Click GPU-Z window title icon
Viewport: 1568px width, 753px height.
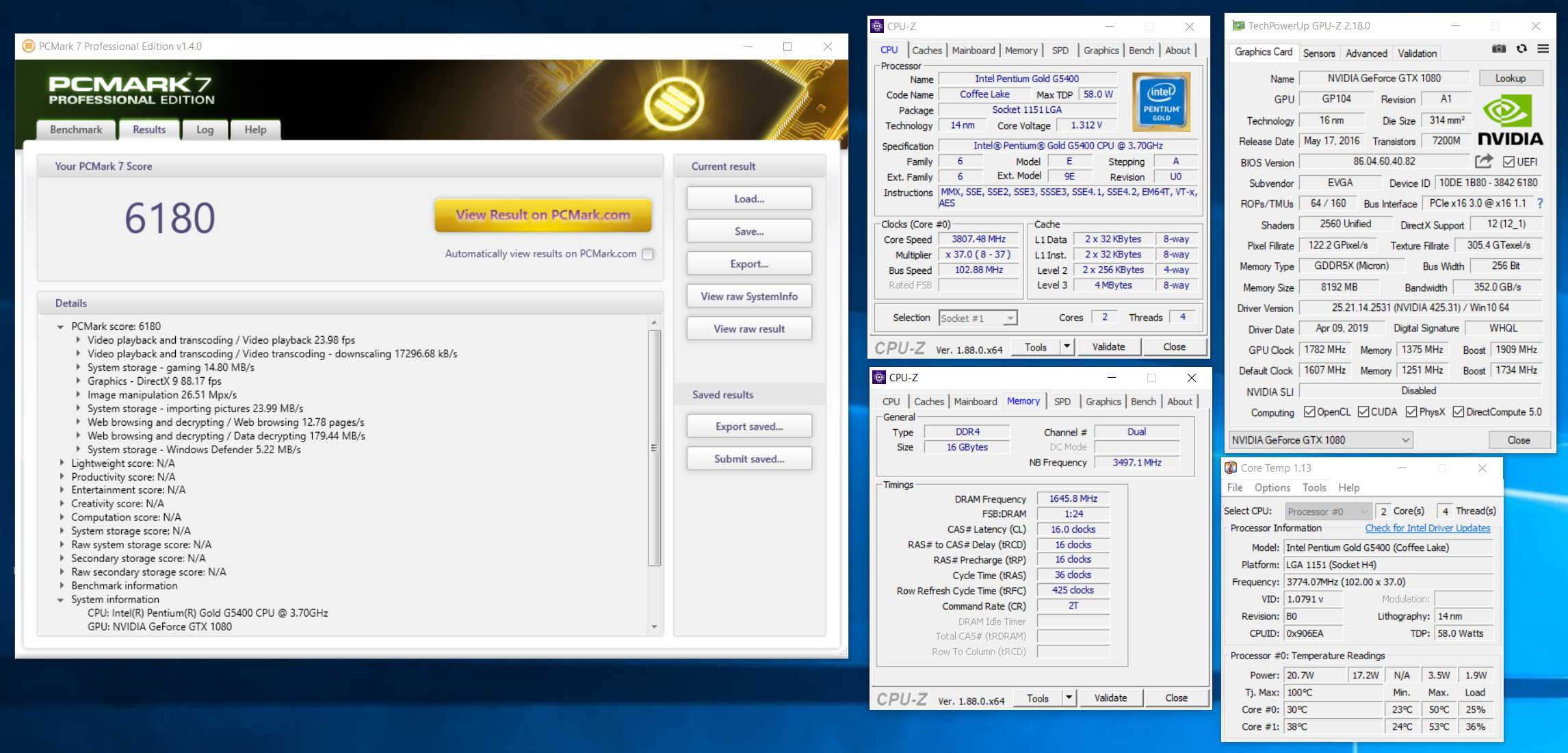click(1238, 26)
